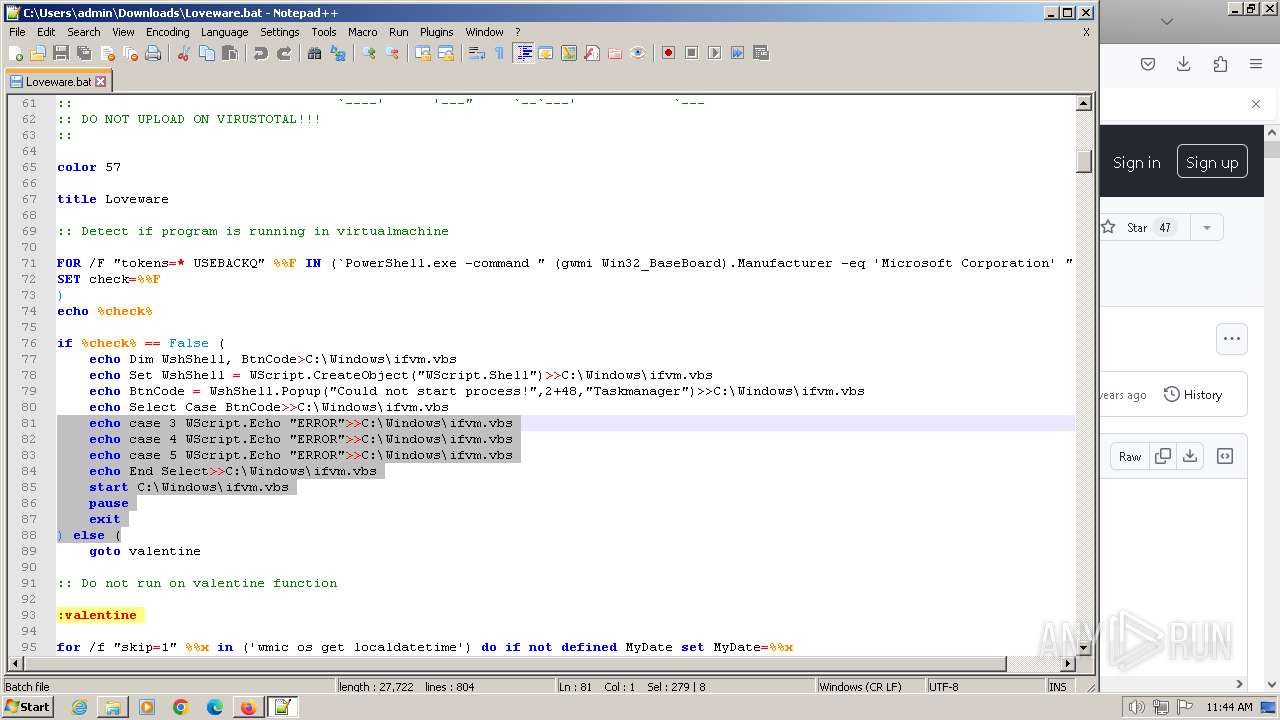Download raw file icon on GitHub
The height and width of the screenshot is (720, 1280).
tap(1190, 456)
